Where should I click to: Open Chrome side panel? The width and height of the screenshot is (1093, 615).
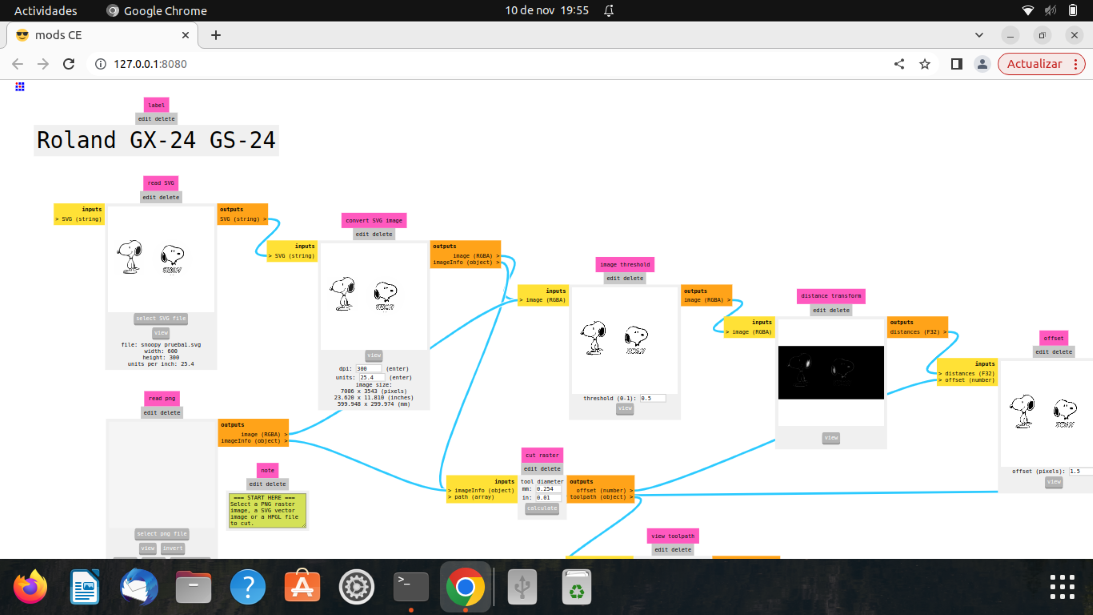[x=956, y=63]
